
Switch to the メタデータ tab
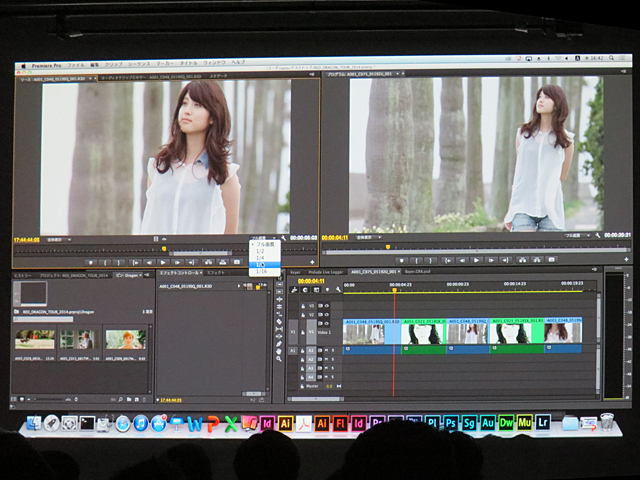218,76
